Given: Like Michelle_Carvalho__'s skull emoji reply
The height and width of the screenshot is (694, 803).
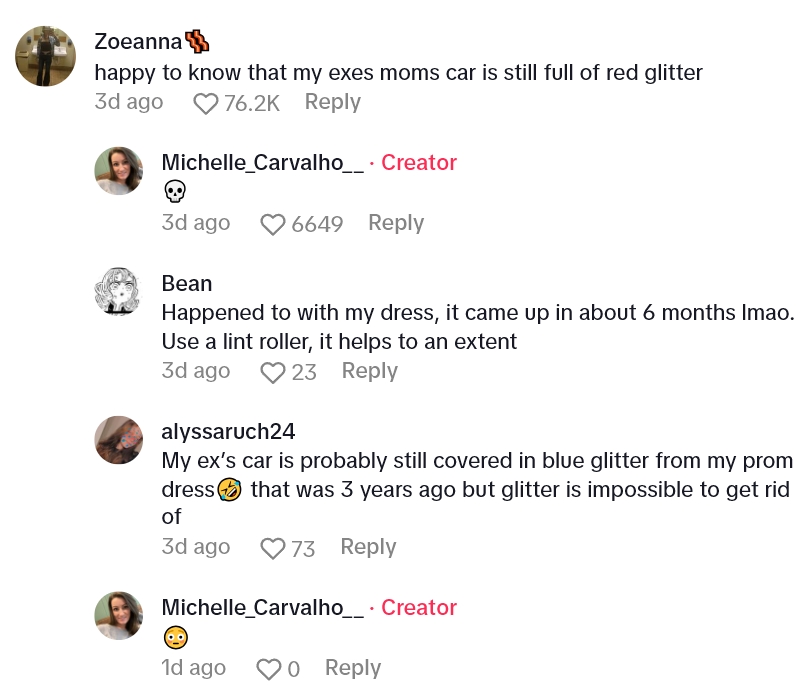Looking at the screenshot, I should click(x=273, y=224).
